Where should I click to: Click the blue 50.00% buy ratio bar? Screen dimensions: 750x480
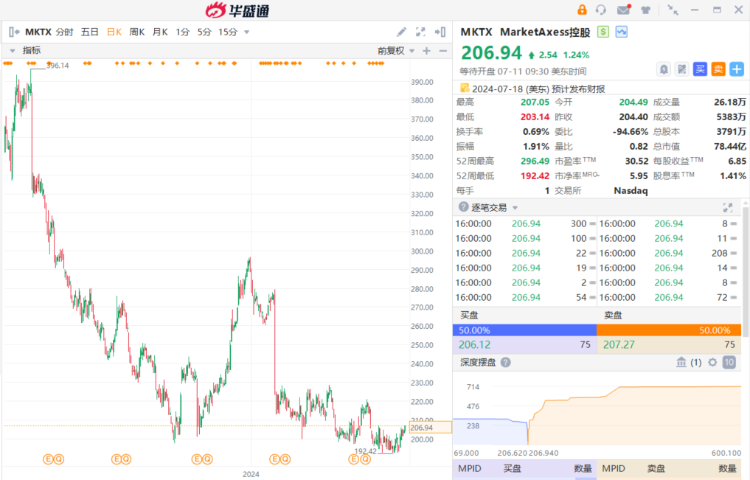(525, 330)
